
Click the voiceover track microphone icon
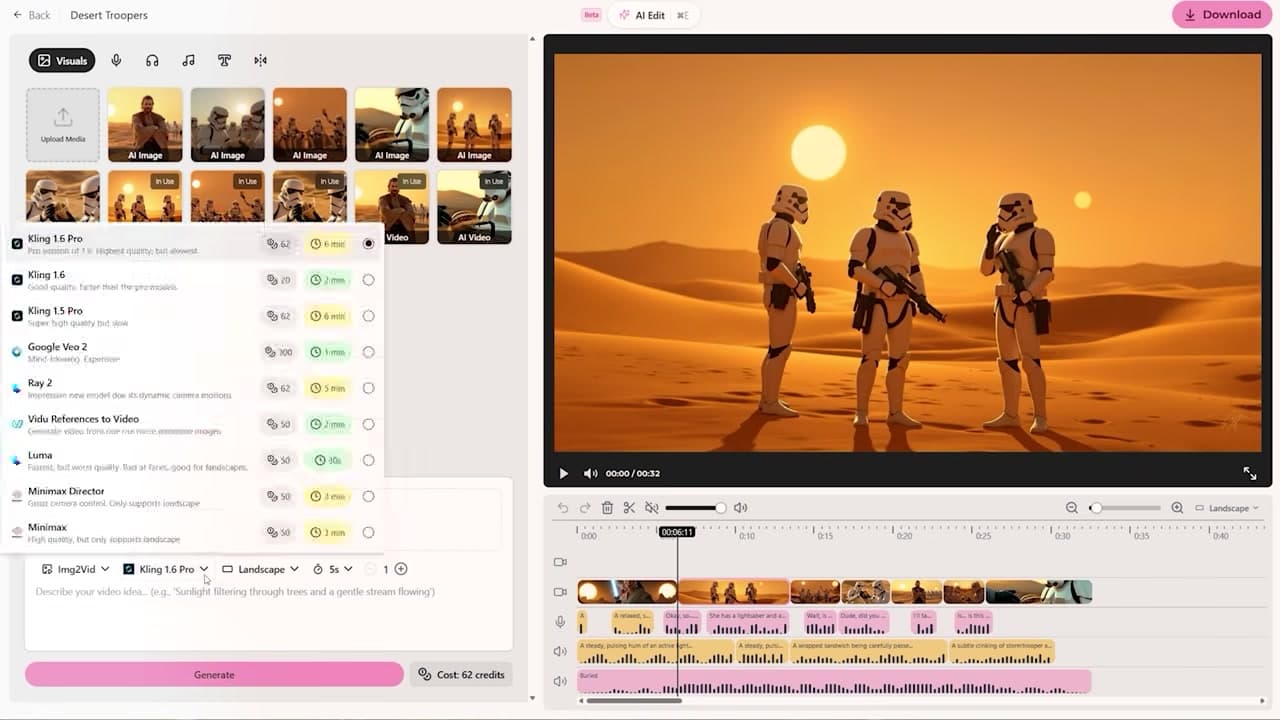tap(560, 622)
